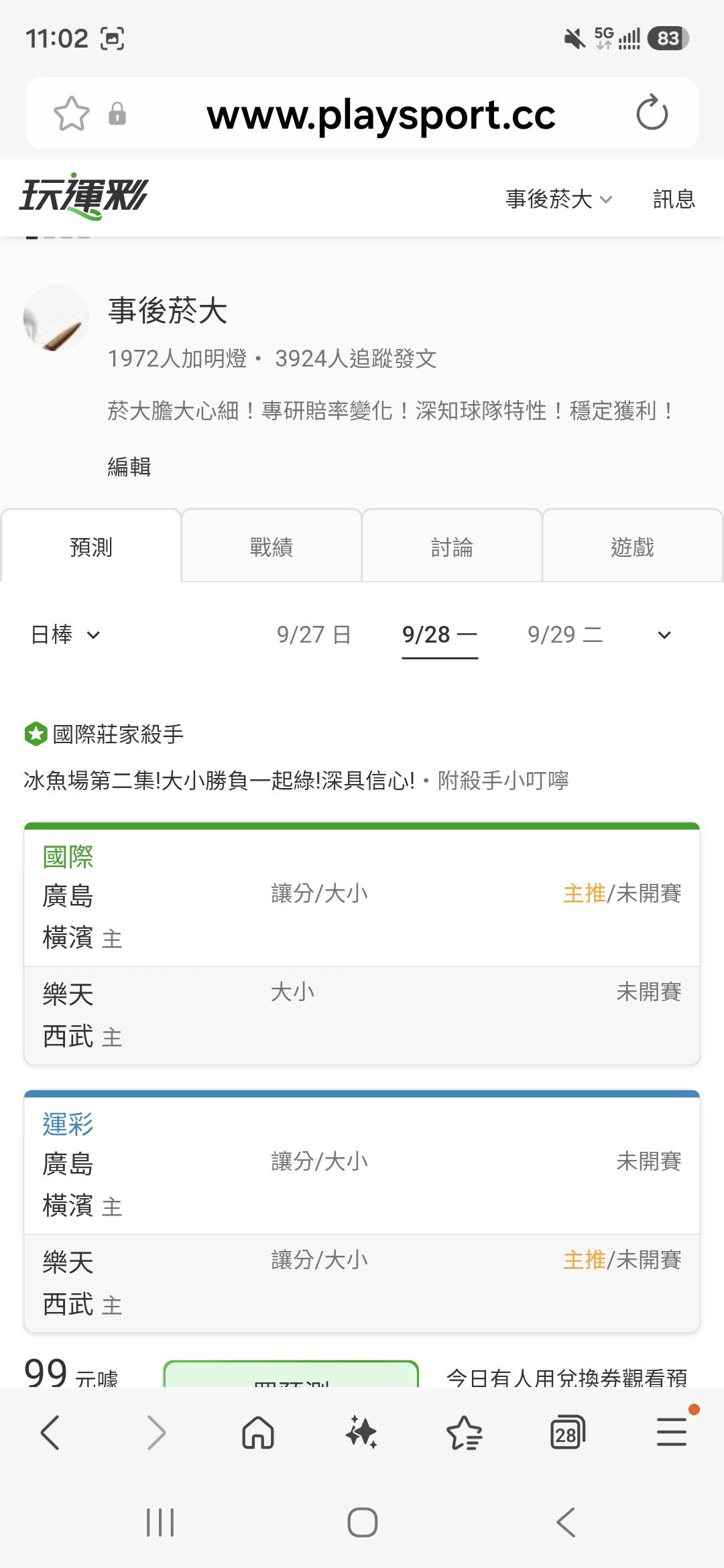Viewport: 724px width, 1568px height.
Task: Open the tab switcher showing 28 tabs
Action: pyautogui.click(x=567, y=1433)
